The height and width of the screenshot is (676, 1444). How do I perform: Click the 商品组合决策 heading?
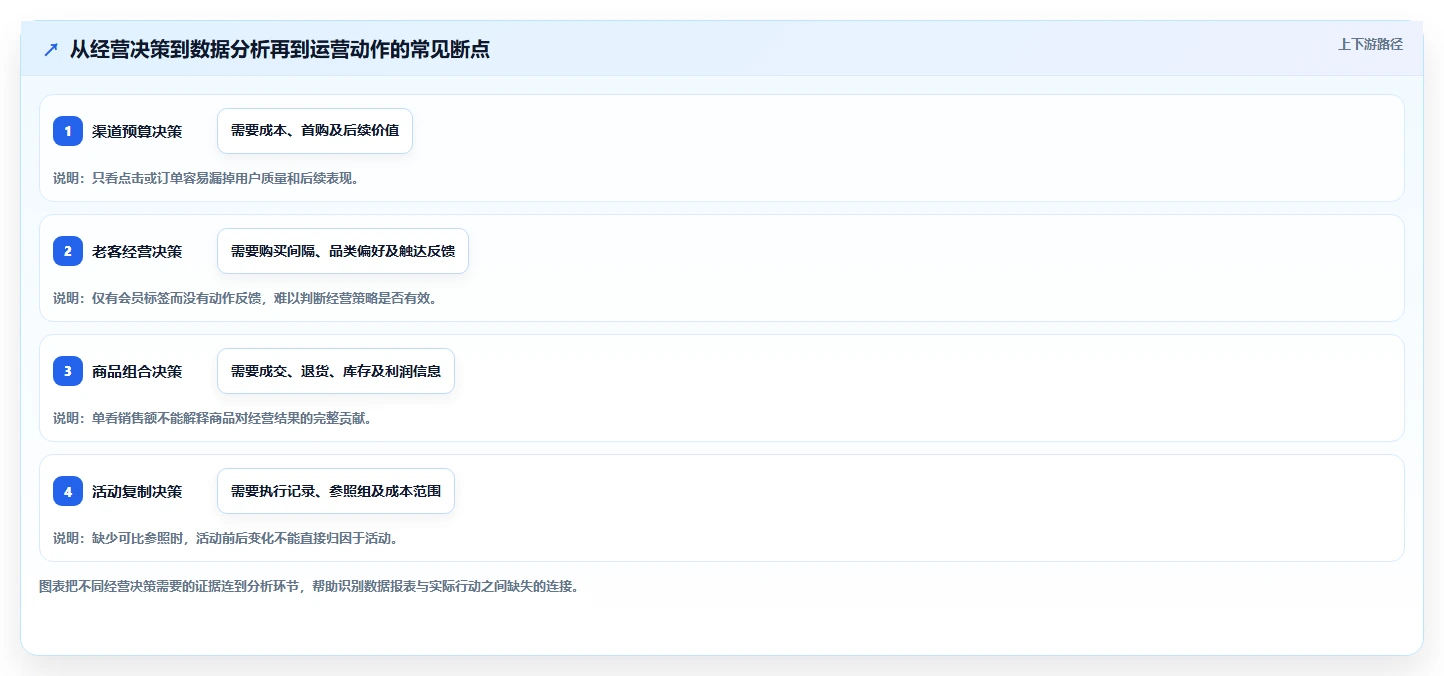(137, 371)
